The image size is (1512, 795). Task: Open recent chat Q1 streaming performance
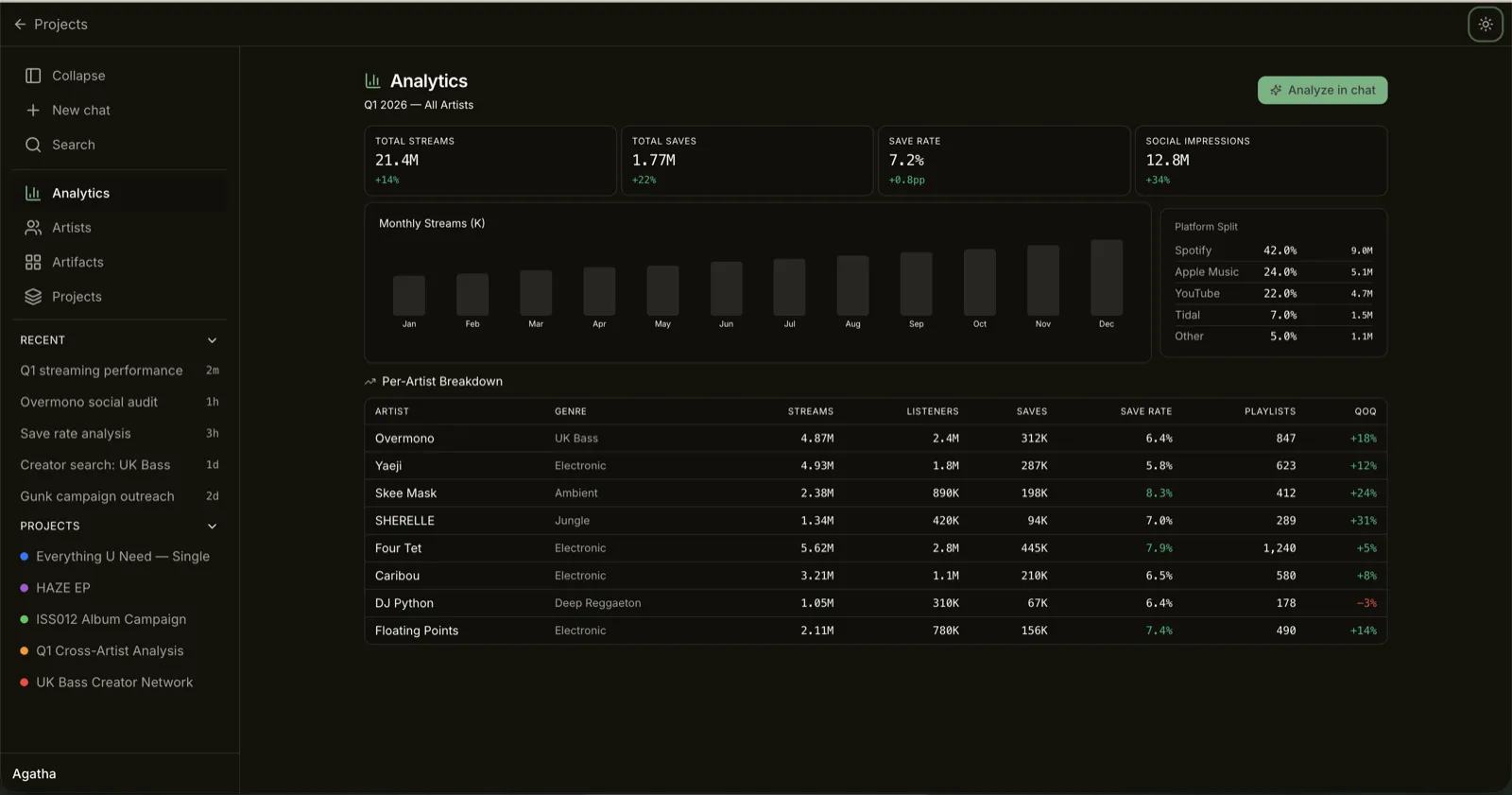coord(120,371)
